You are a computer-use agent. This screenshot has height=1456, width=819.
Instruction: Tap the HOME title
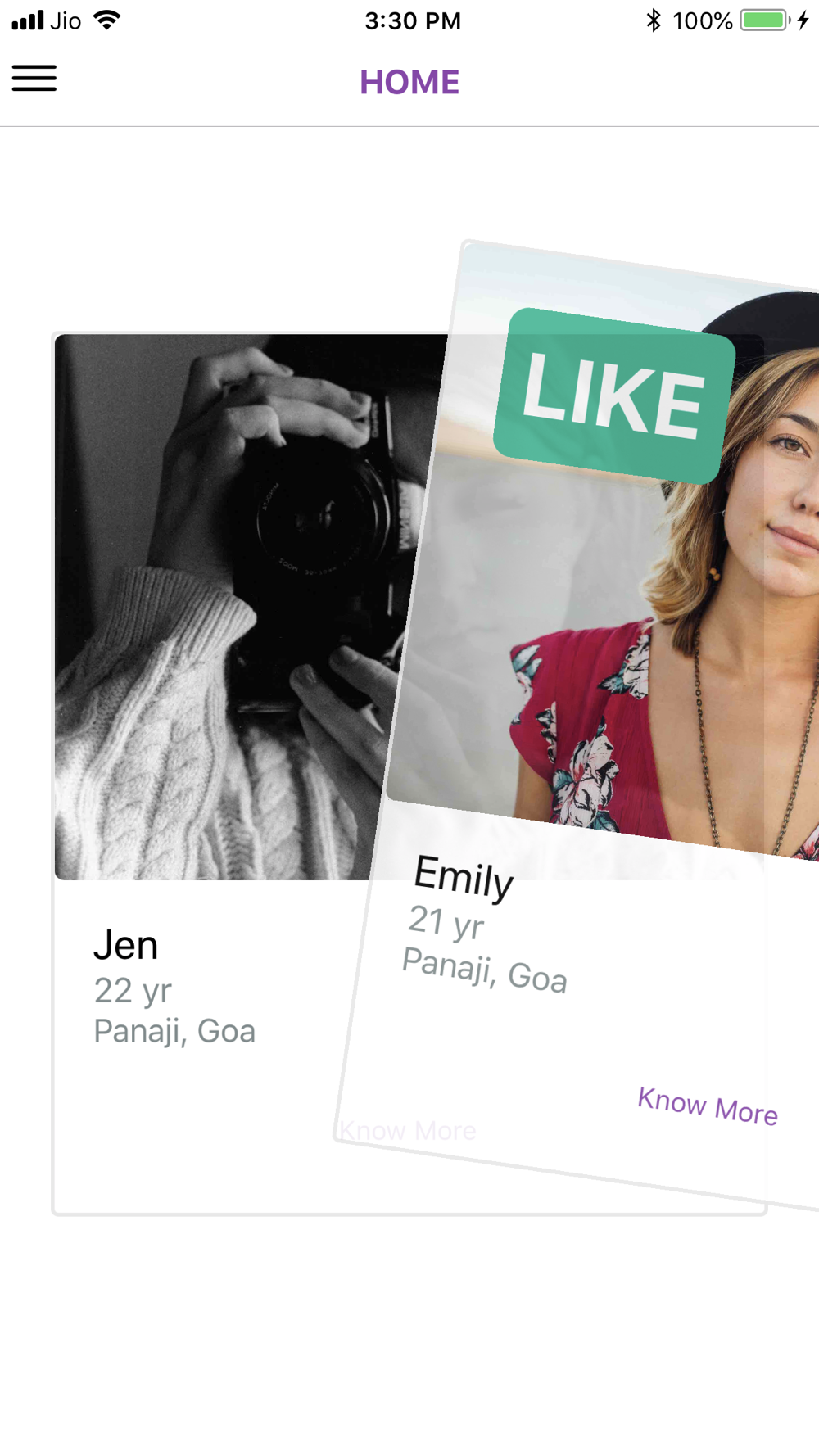pos(409,82)
